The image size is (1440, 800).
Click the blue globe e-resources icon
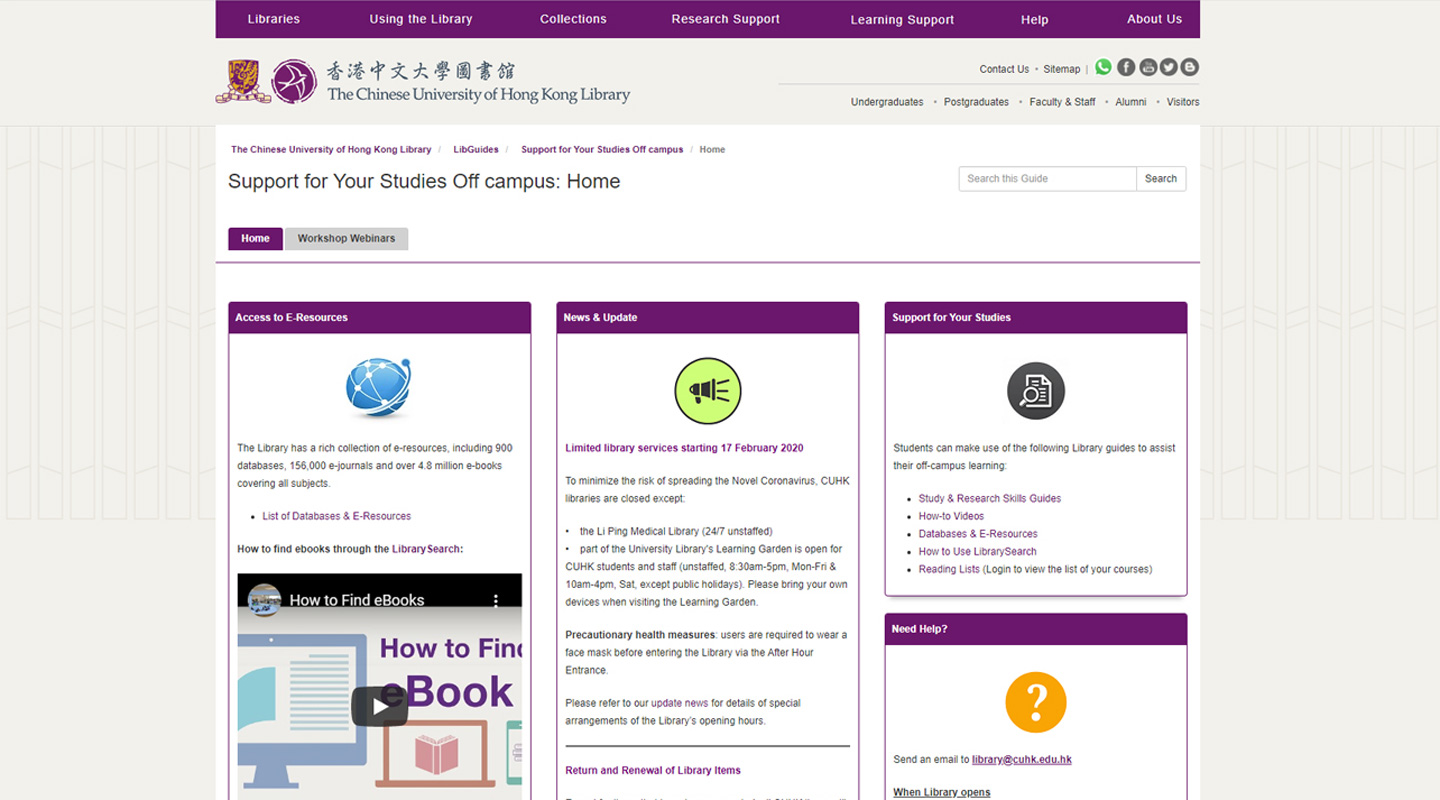(x=378, y=388)
